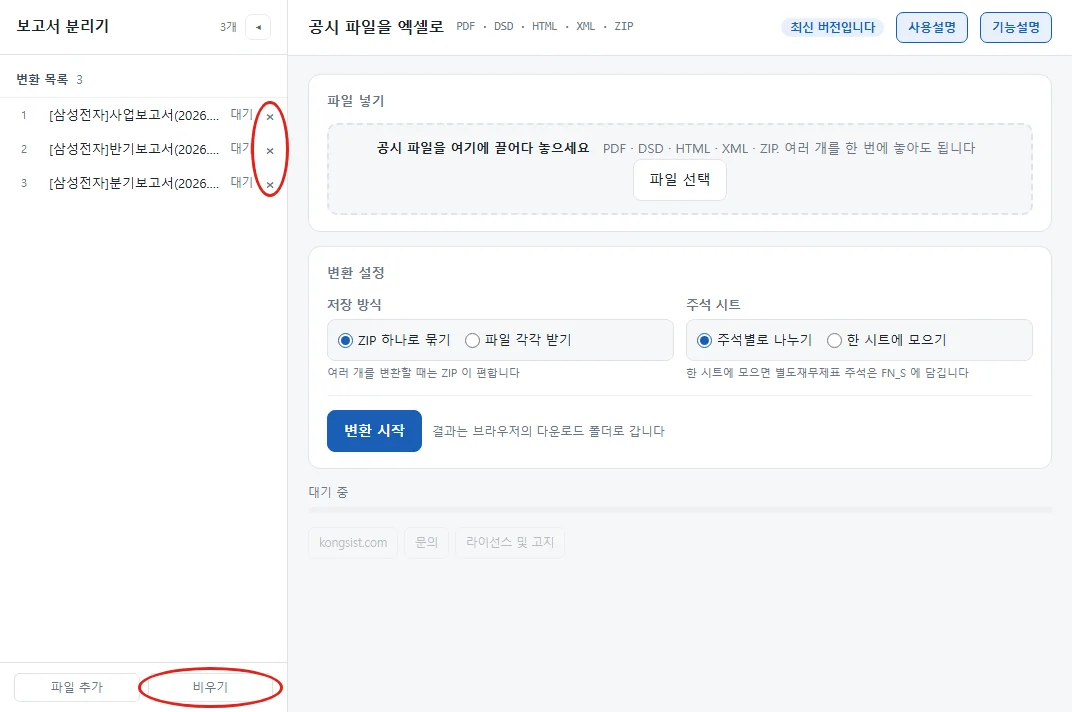Click the 대기 status of 사업보고서
Viewport: 1072px width, 712px height.
pyautogui.click(x=241, y=114)
